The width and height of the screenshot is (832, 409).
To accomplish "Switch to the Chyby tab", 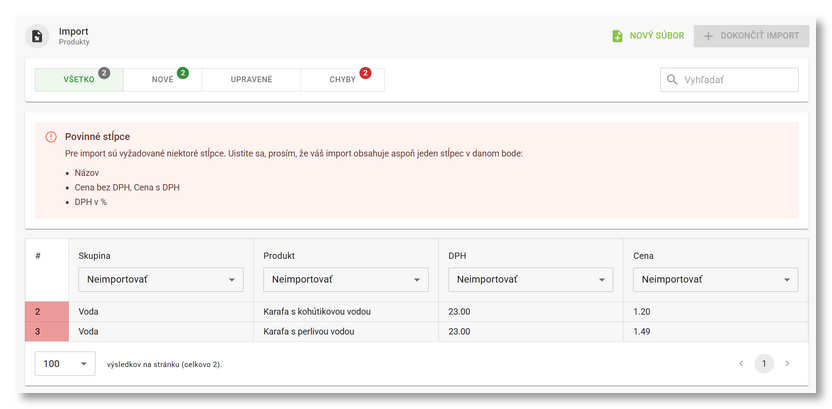I will (343, 80).
